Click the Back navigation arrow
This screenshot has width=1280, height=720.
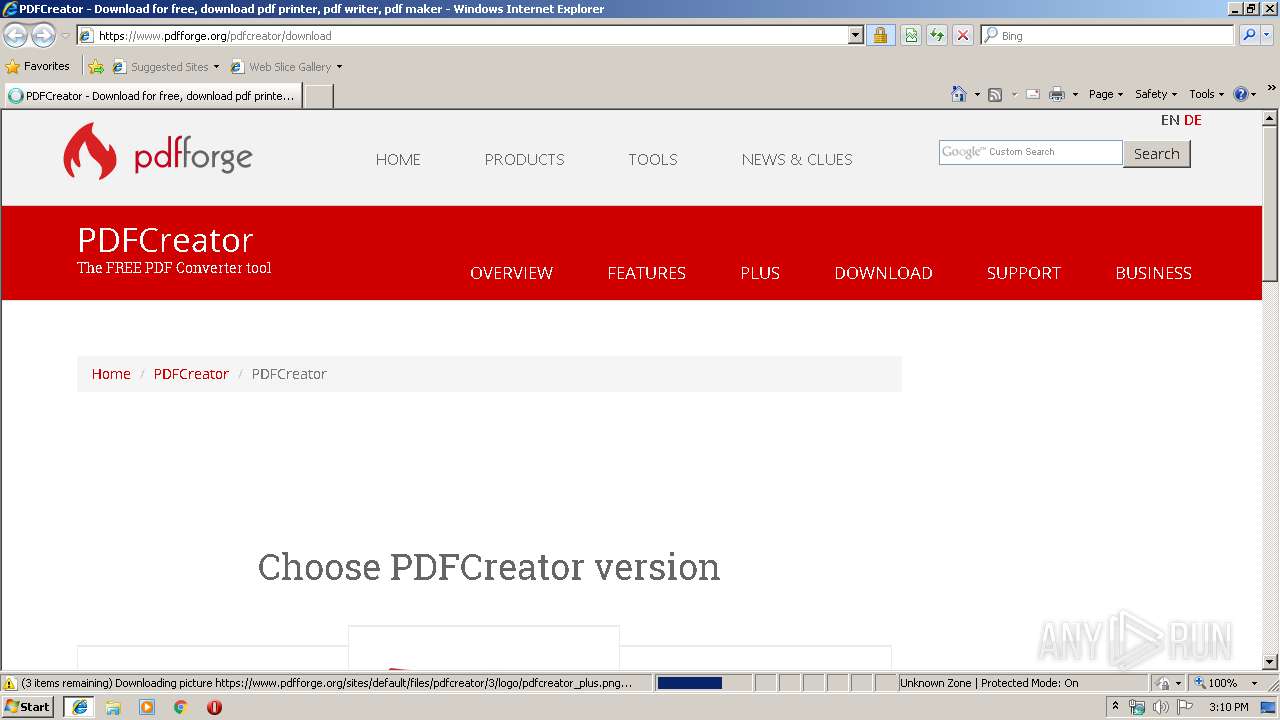[15, 35]
